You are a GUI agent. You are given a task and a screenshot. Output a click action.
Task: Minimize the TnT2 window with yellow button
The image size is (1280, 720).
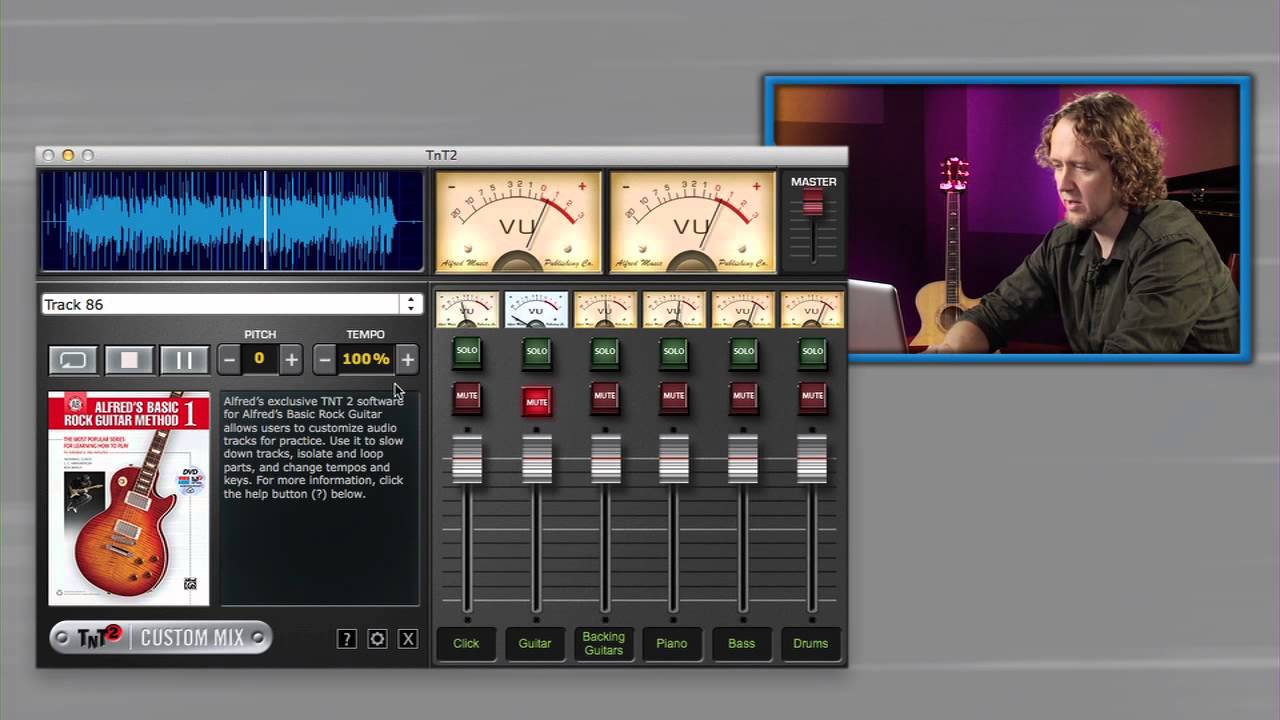(68, 155)
